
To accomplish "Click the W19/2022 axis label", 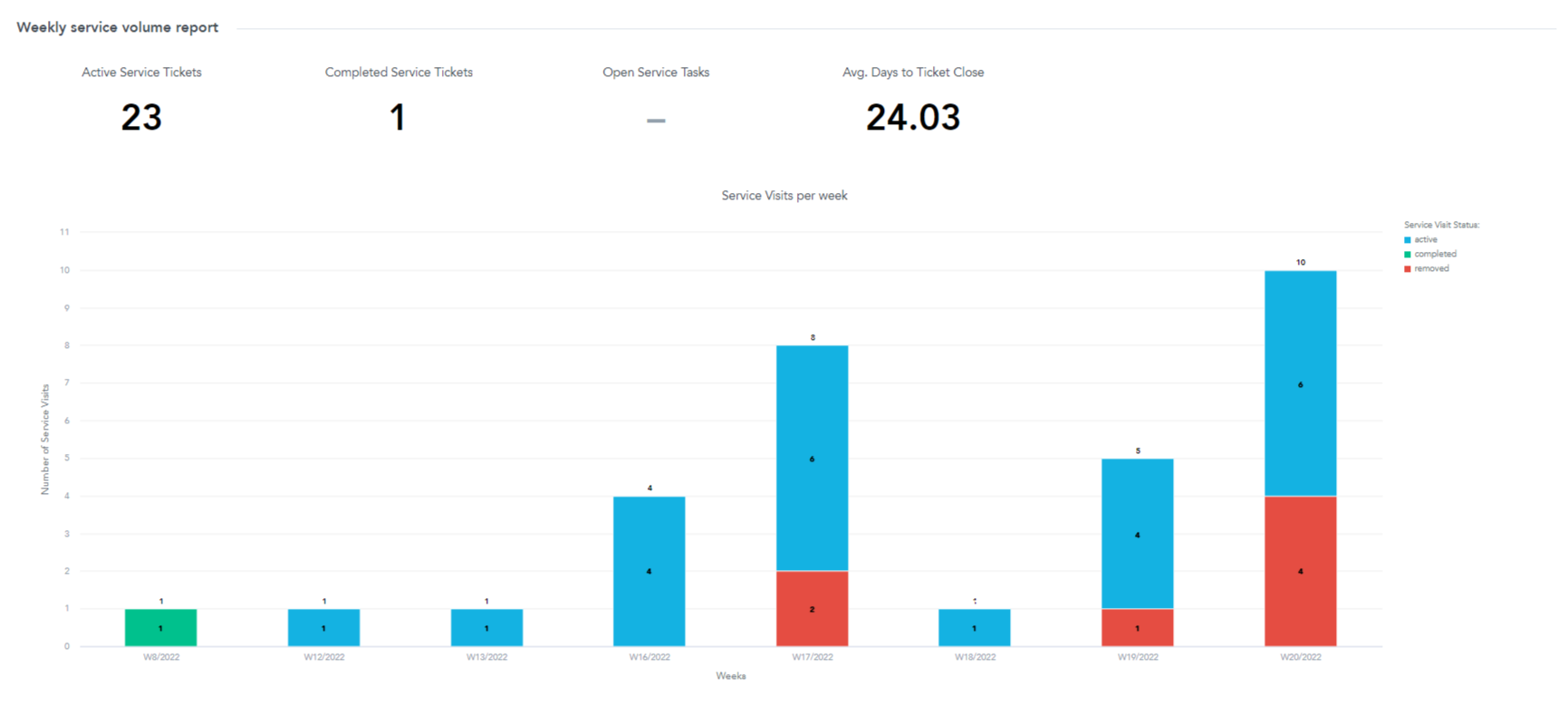I will point(1138,657).
